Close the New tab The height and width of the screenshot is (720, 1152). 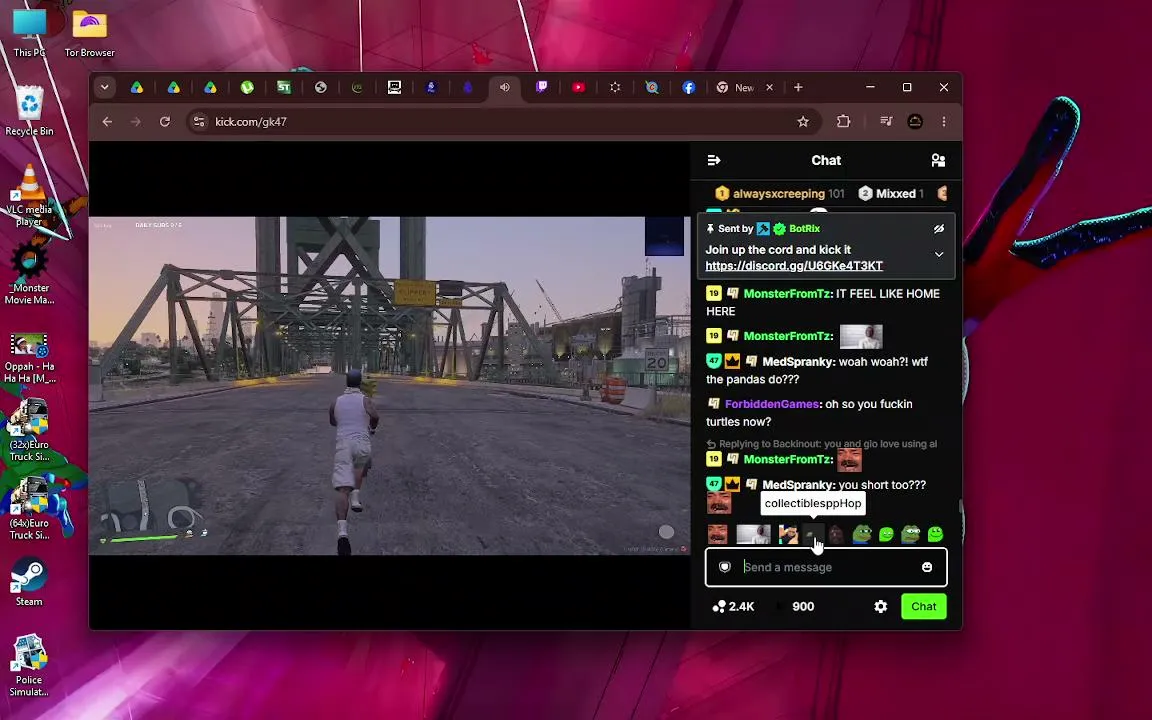[x=769, y=87]
